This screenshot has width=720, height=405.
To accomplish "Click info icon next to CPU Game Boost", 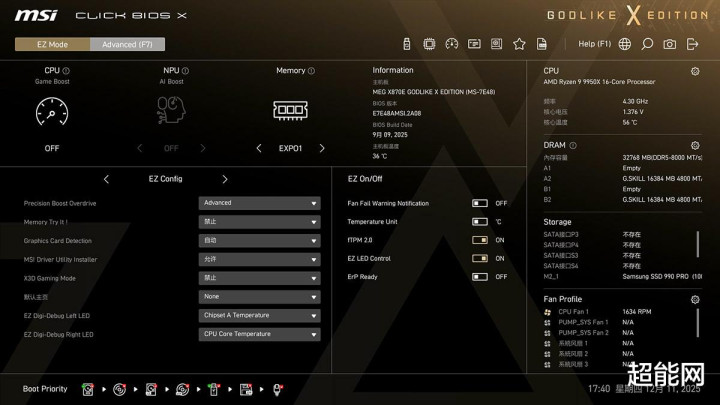I will (66, 71).
